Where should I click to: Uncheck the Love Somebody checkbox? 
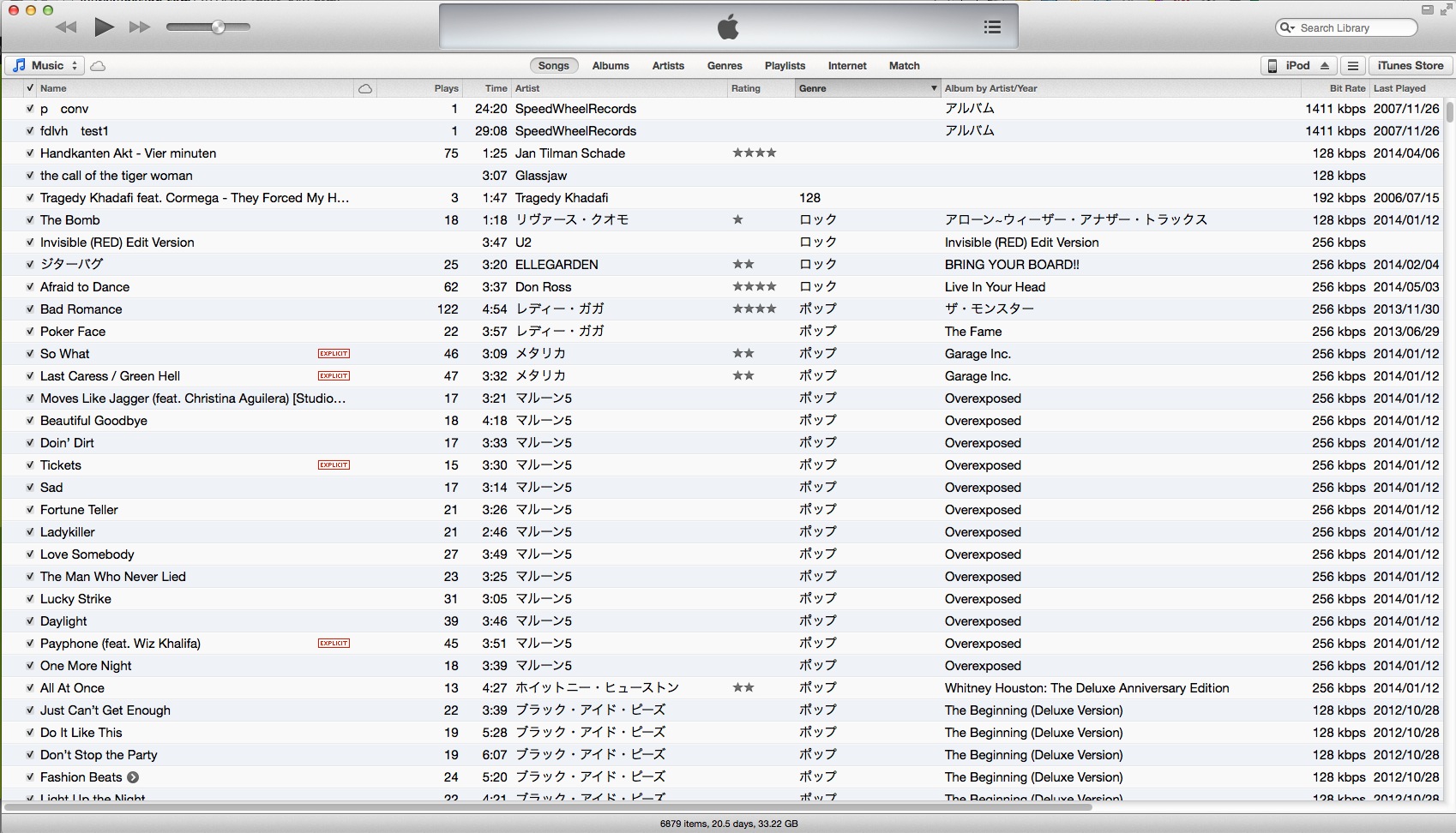pyautogui.click(x=30, y=554)
